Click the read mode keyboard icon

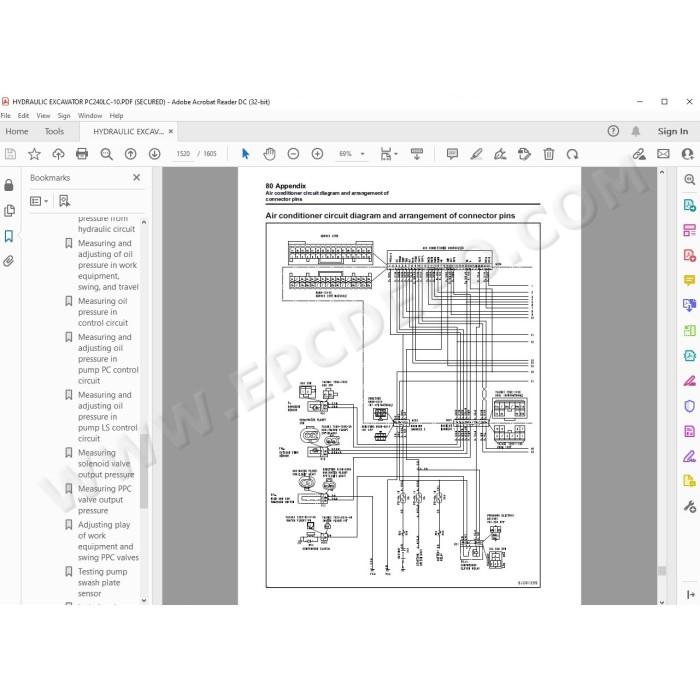click(417, 154)
